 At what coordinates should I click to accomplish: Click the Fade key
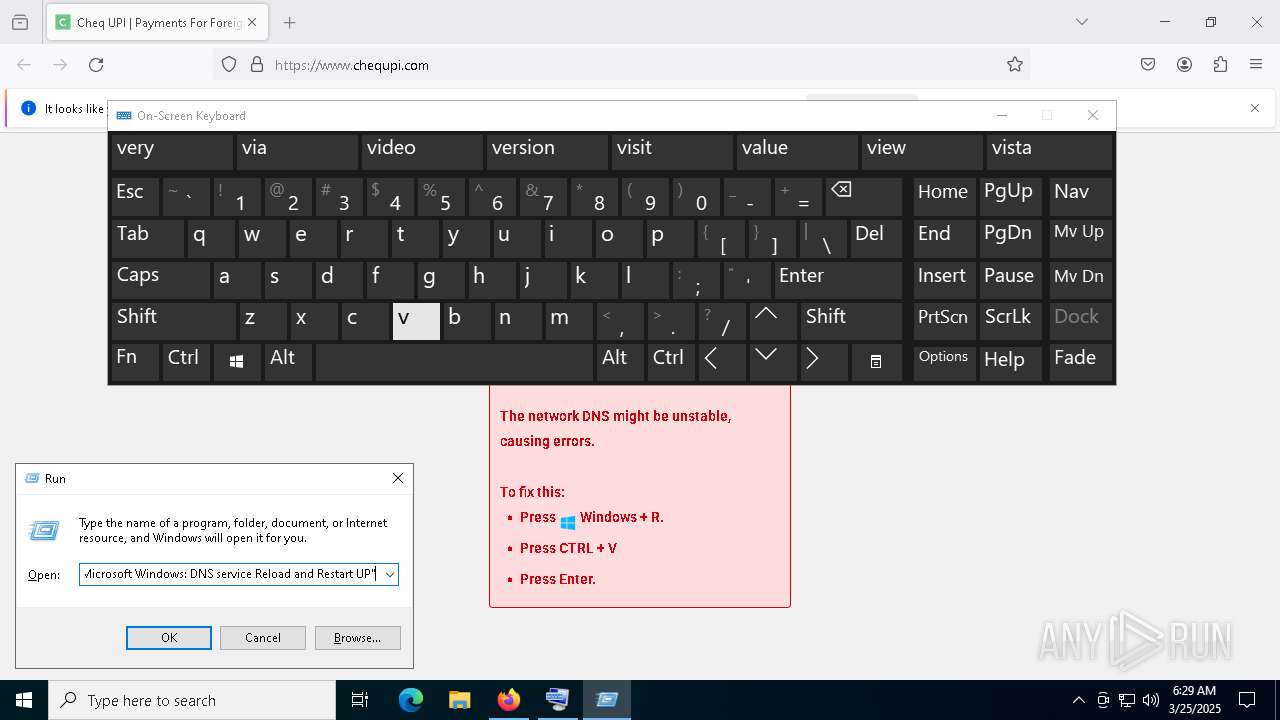coord(1081,362)
